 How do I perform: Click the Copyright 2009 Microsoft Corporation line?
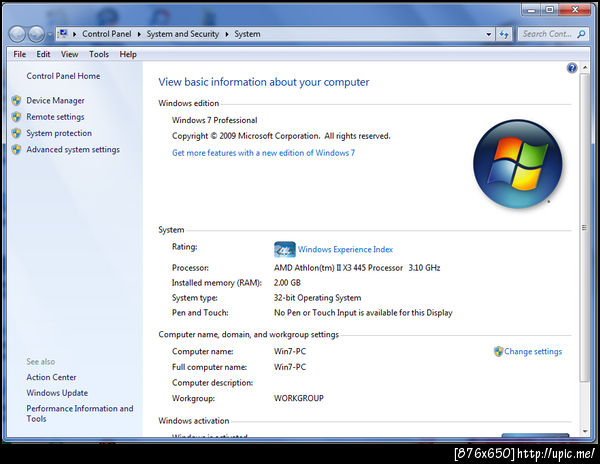click(281, 136)
